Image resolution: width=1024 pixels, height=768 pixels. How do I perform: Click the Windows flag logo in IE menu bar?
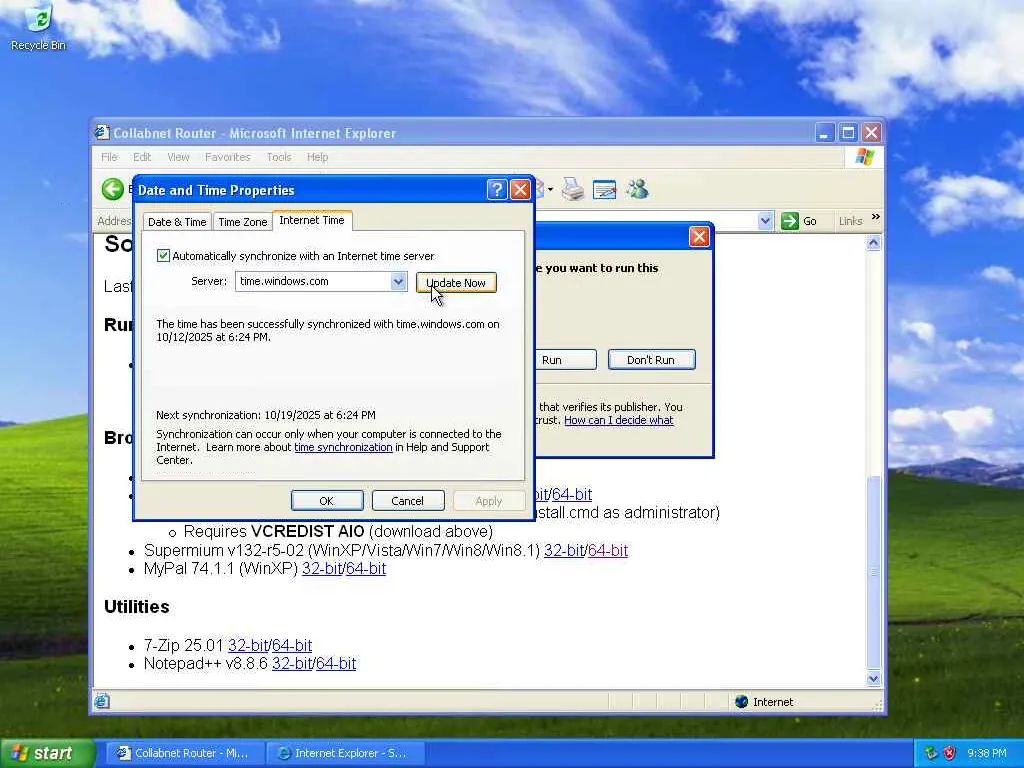tap(865, 157)
